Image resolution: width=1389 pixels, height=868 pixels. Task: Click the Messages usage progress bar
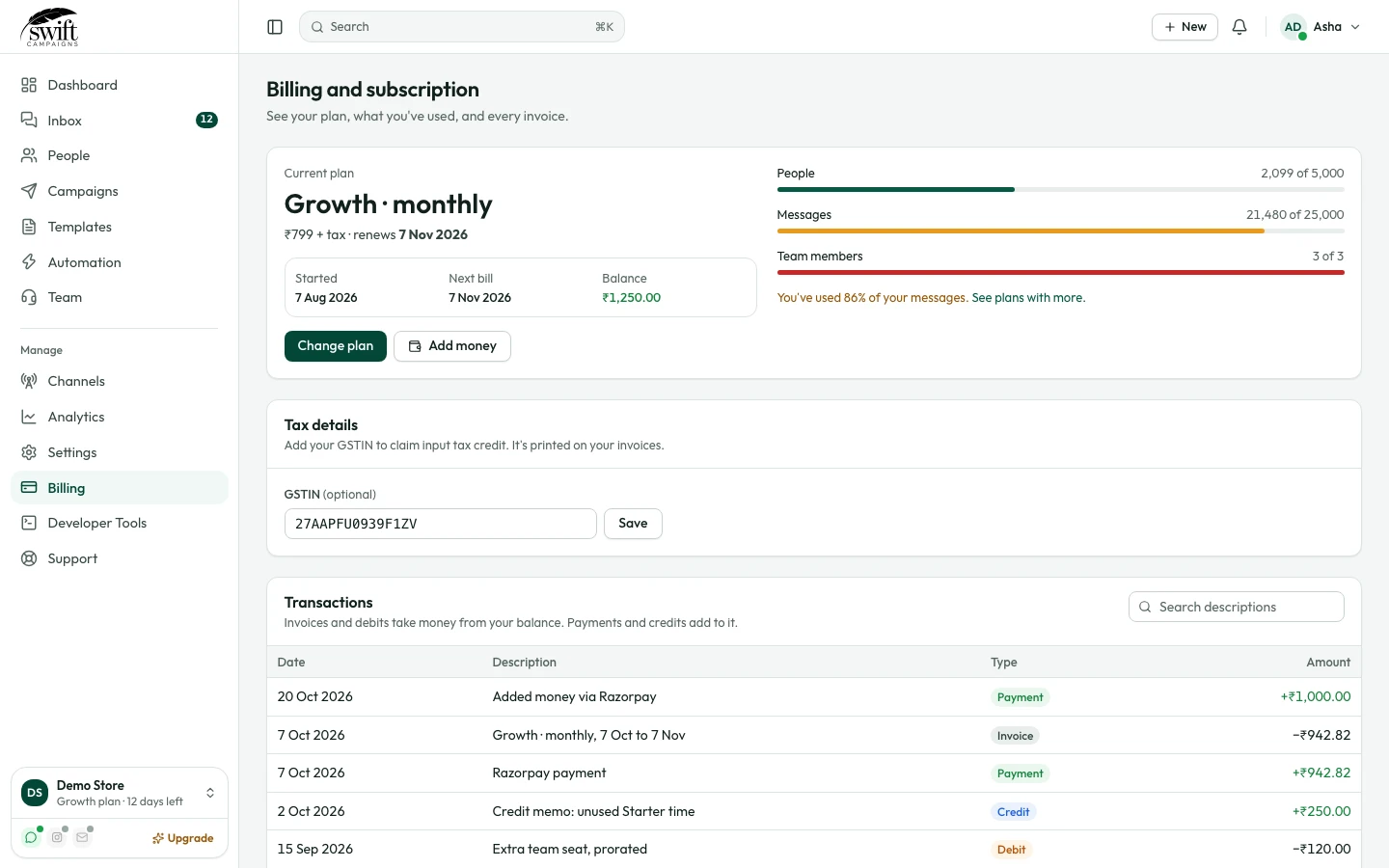click(x=1061, y=231)
